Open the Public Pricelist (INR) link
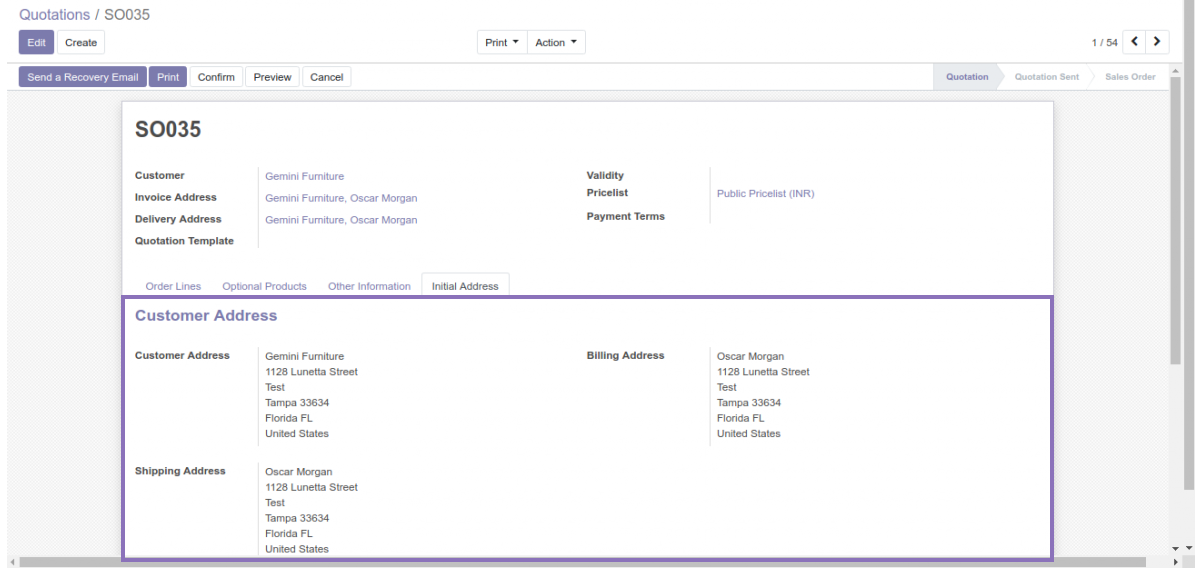The image size is (1197, 571). click(x=765, y=193)
